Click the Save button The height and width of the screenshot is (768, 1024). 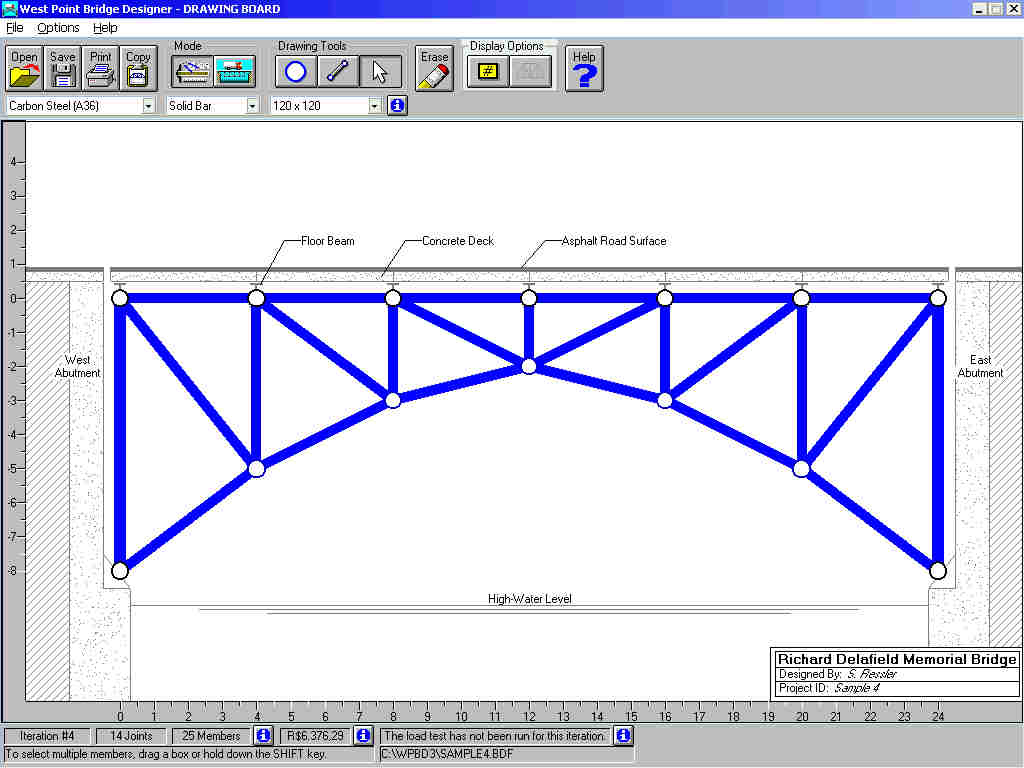(x=62, y=69)
